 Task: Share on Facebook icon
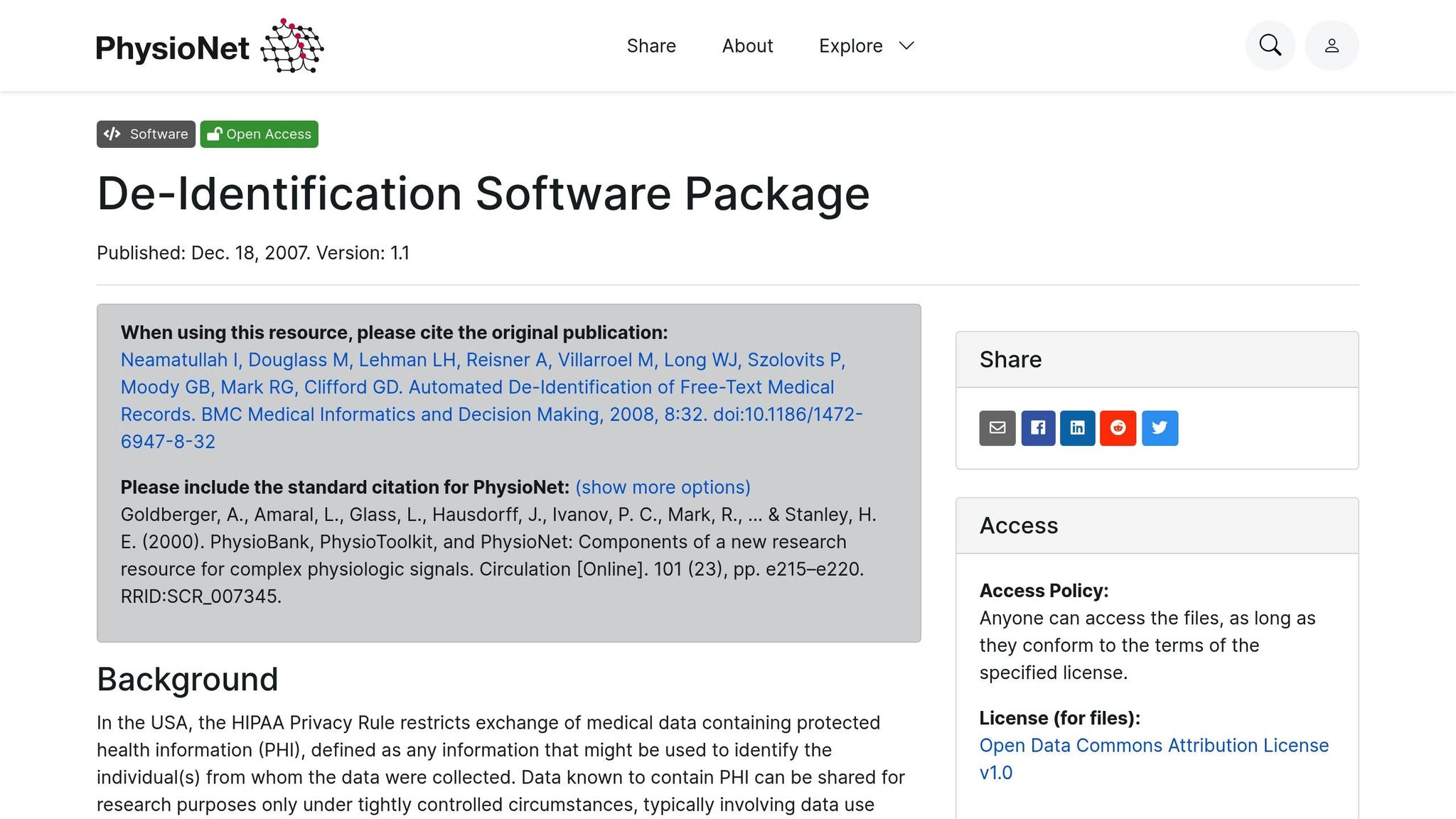coord(1038,428)
